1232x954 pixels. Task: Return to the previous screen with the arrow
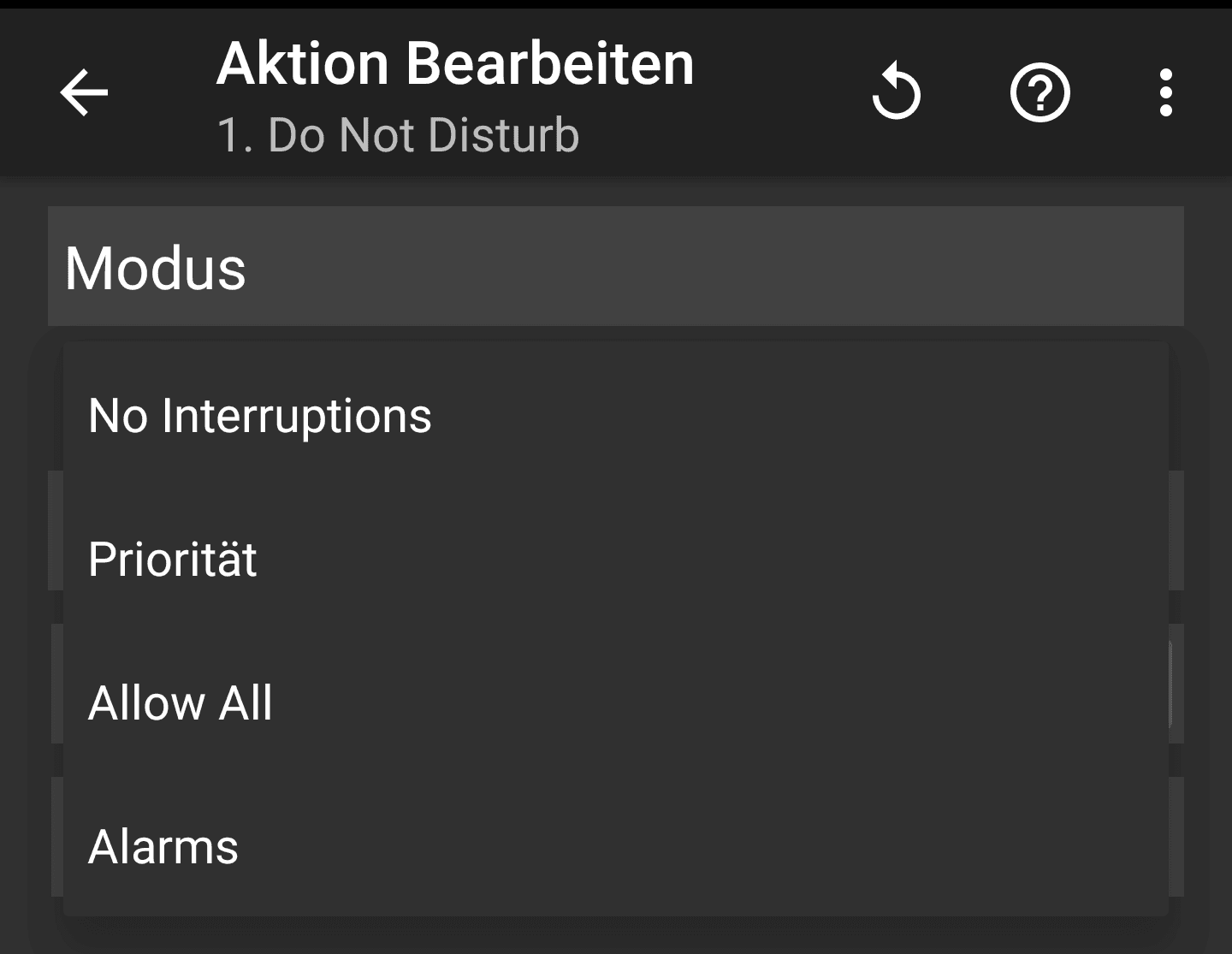pyautogui.click(x=84, y=92)
